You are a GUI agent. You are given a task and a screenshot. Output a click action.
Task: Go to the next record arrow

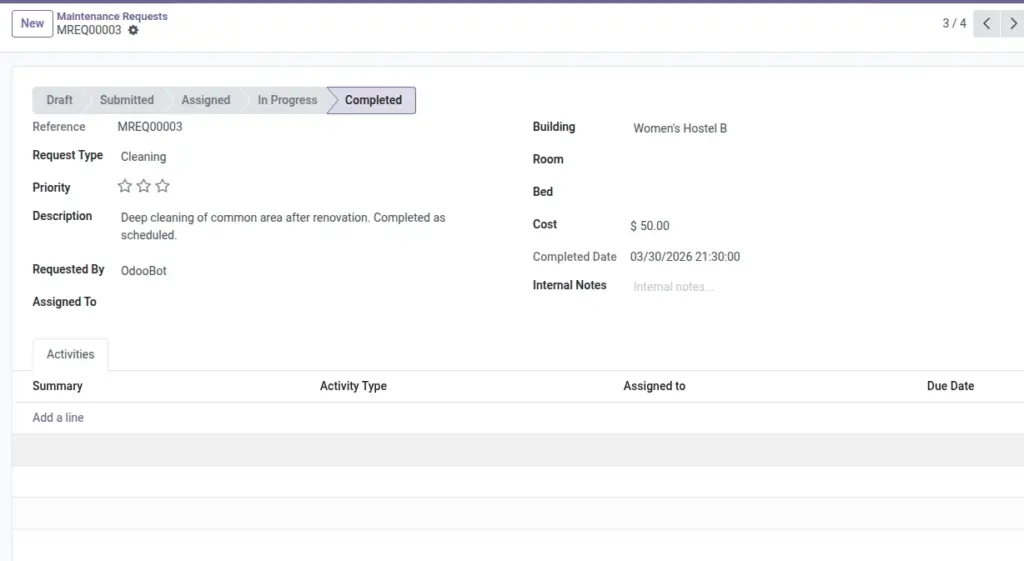click(x=1013, y=24)
